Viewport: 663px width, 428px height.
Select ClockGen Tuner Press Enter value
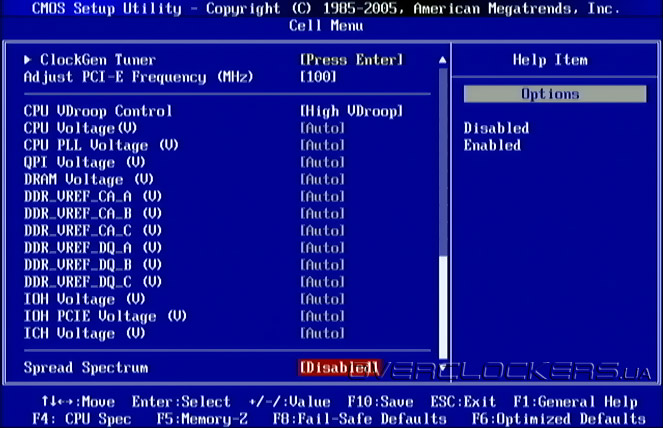(x=352, y=60)
